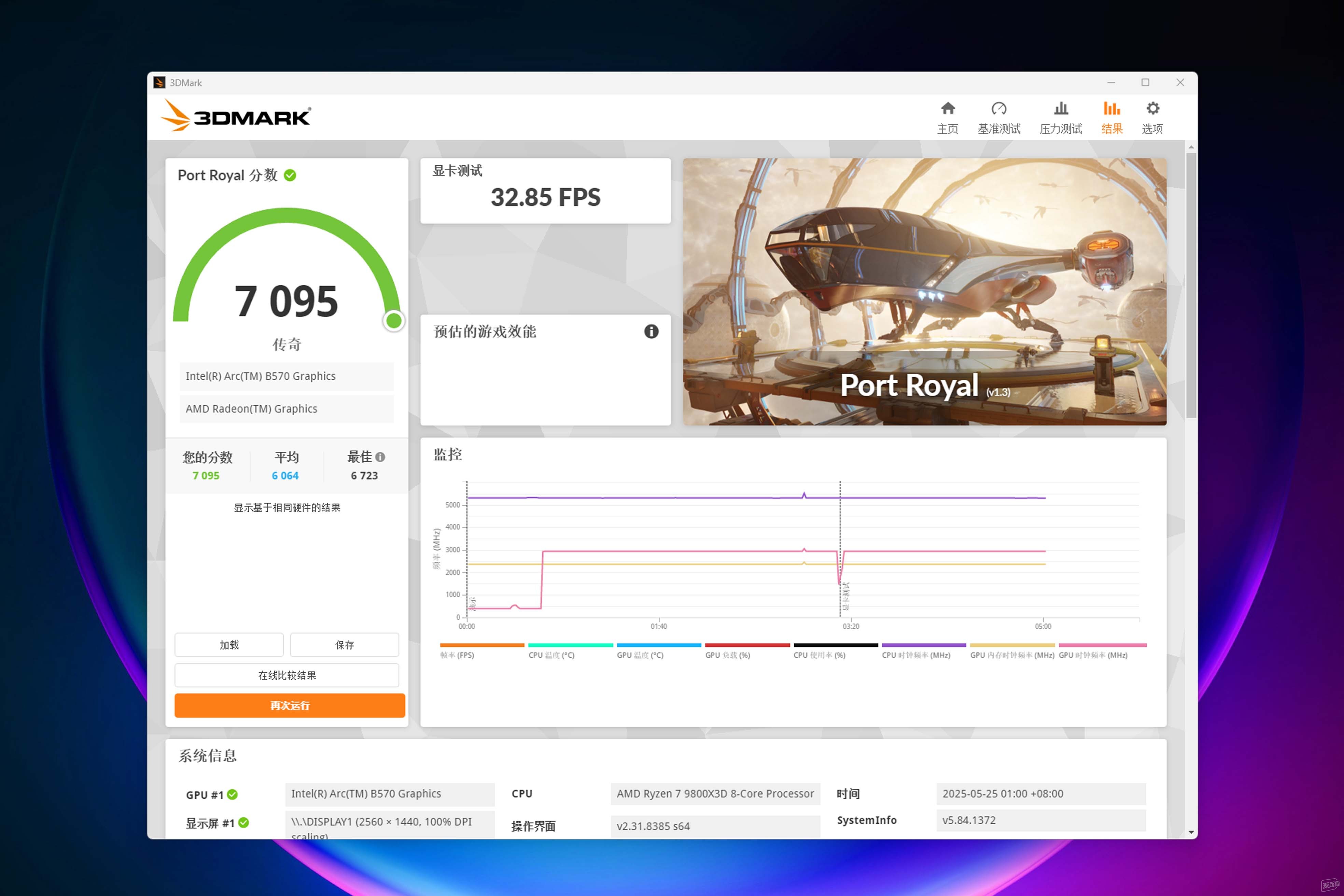Toggle the CPU 温度 (°C) chart legend

[x=570, y=651]
